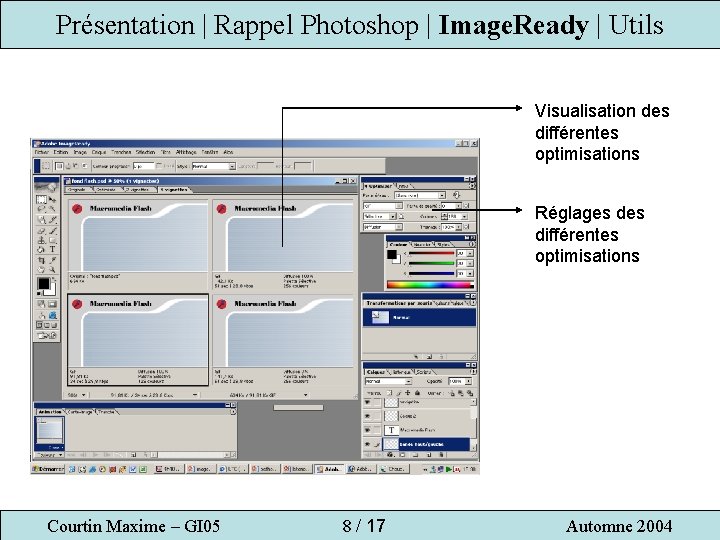Screen dimensions: 720x540
Task: Toggle lock position (move cross) in Calques
Action: (x=408, y=393)
